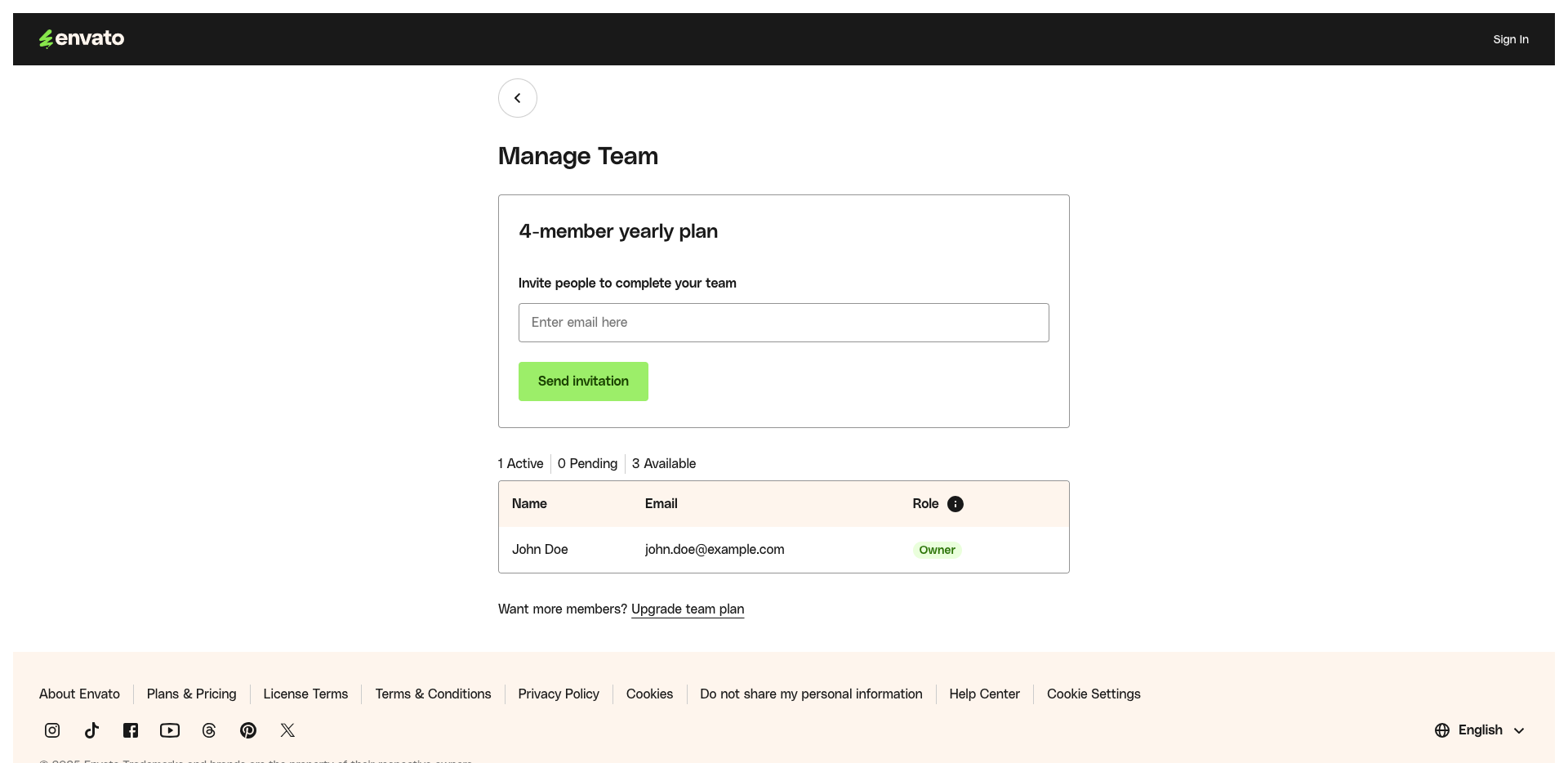Open License Terms in the footer
The image size is (1568, 763).
pyautogui.click(x=305, y=694)
